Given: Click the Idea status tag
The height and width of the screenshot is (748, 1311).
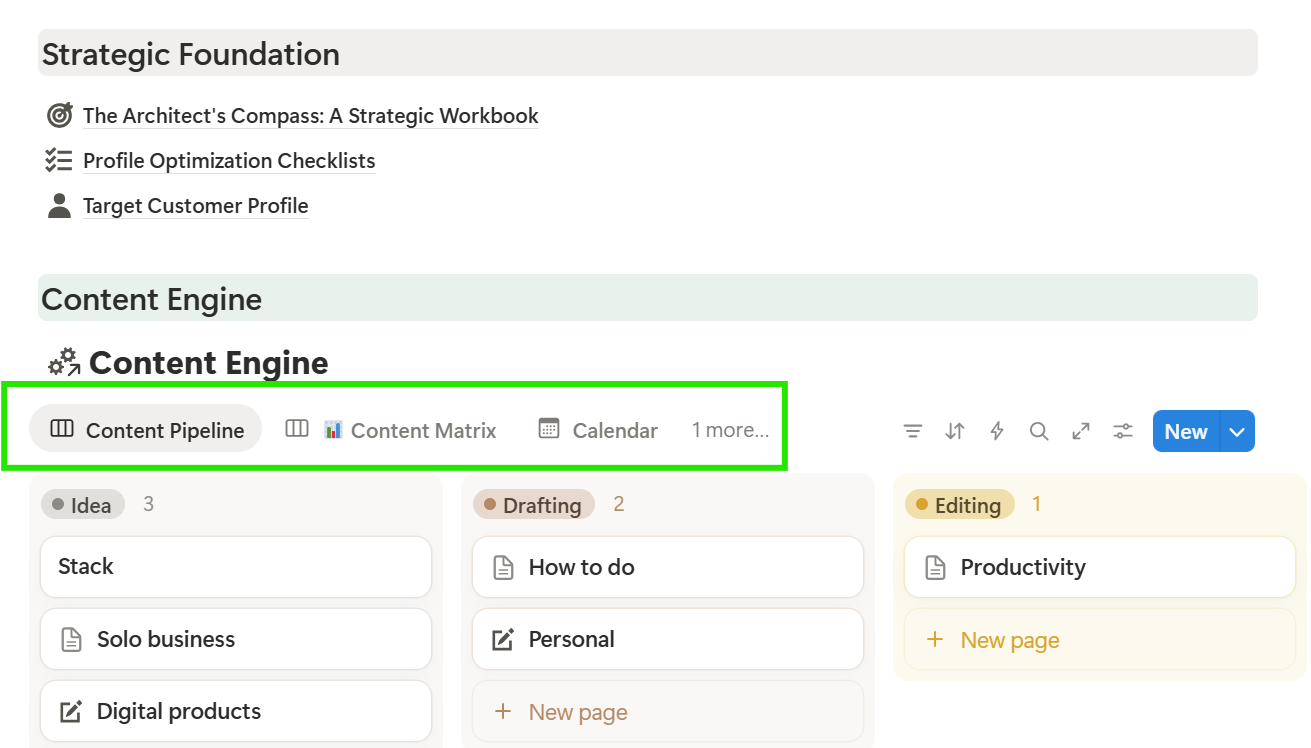Looking at the screenshot, I should 83,505.
